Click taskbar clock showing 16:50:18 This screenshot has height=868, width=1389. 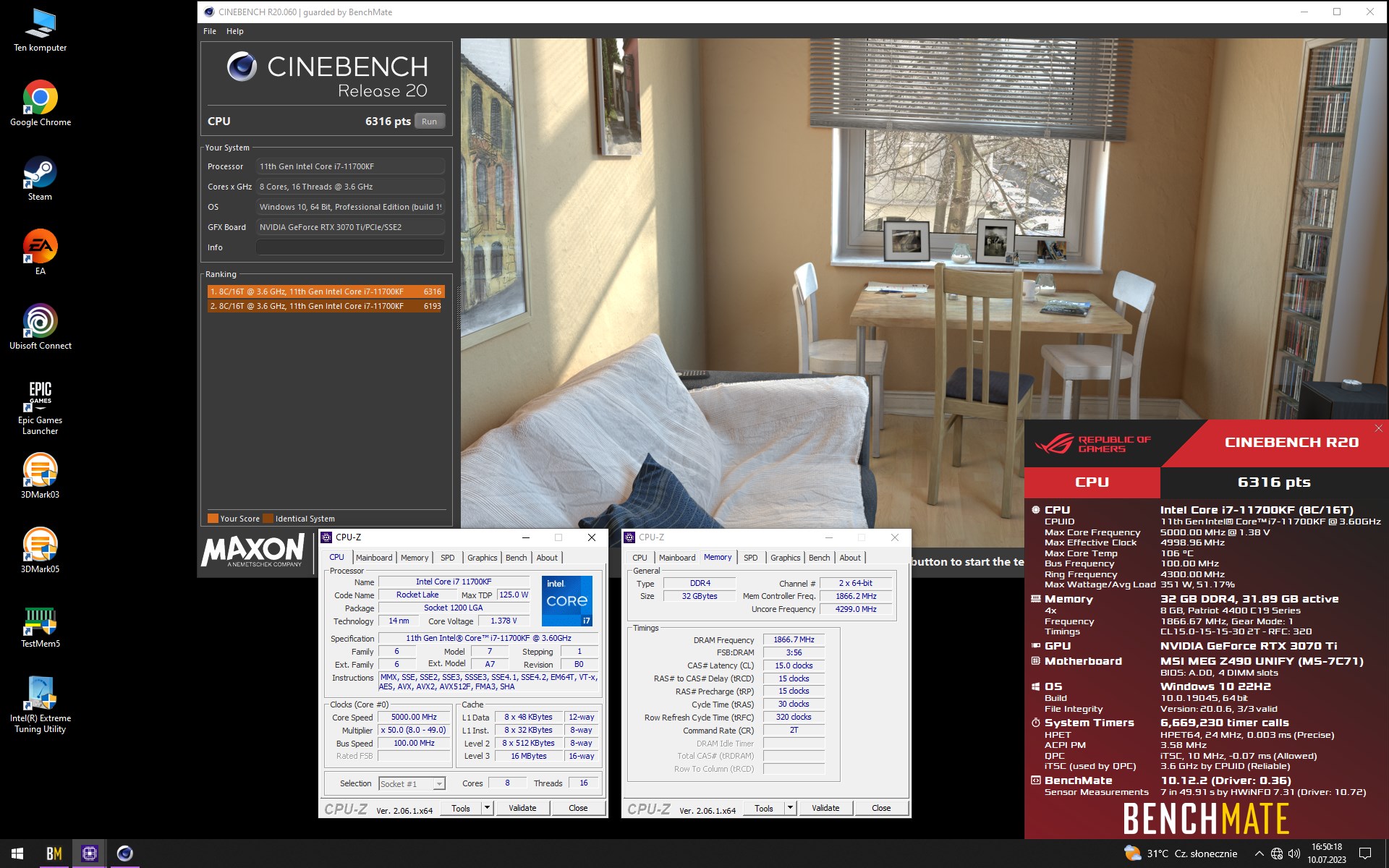click(x=1327, y=854)
